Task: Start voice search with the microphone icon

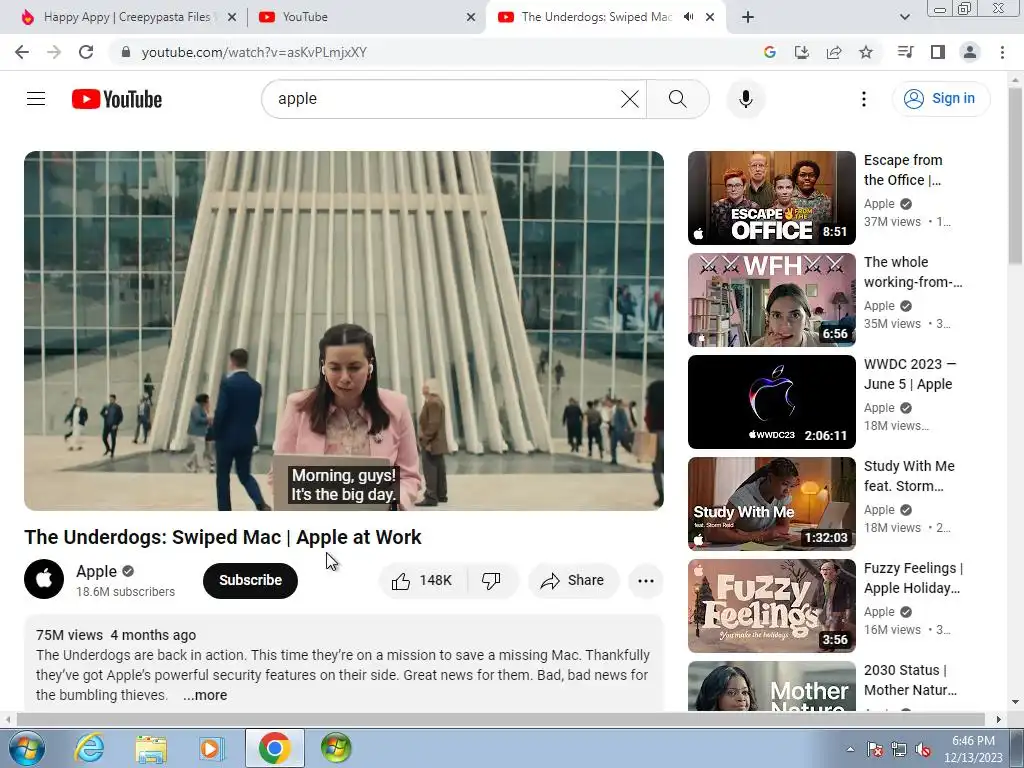Action: coord(746,99)
